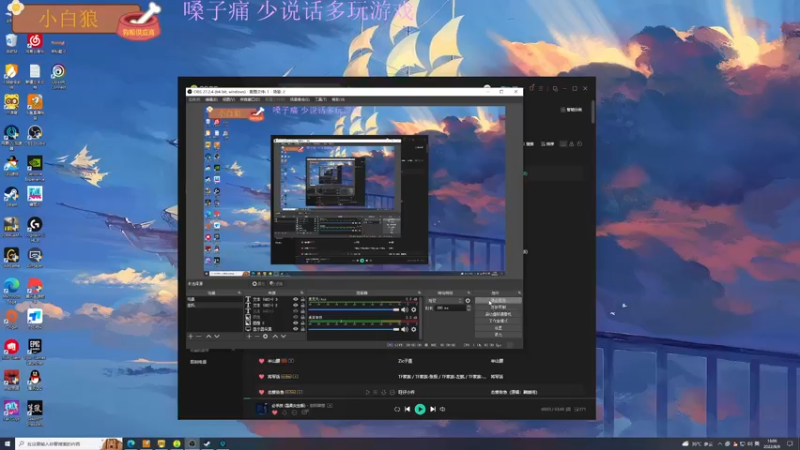Add a new scene with the plus icon
The image size is (800, 450).
coord(191,337)
